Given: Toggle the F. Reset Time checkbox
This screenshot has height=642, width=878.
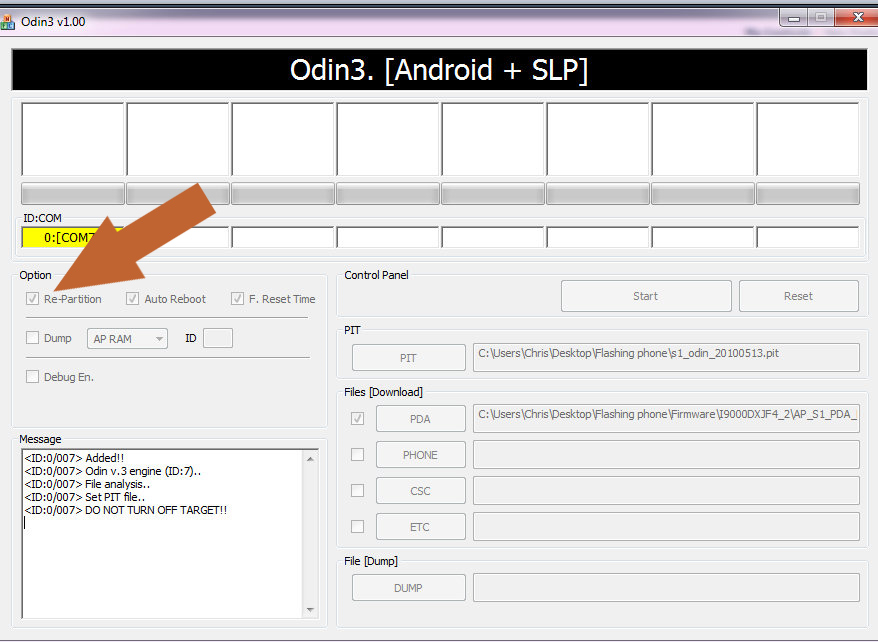Looking at the screenshot, I should click(x=237, y=298).
